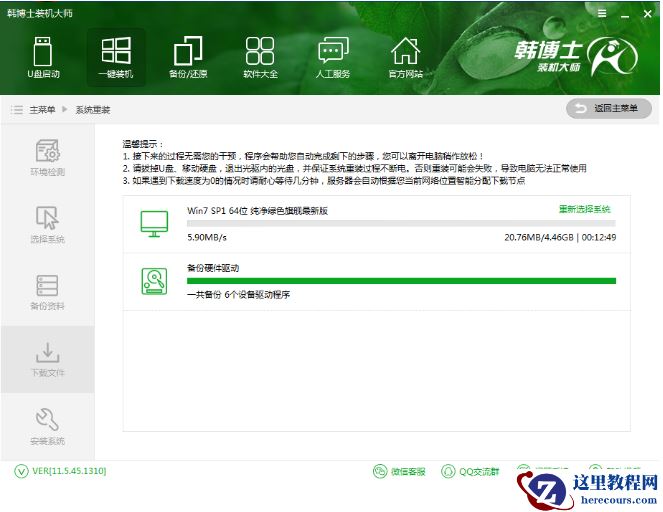Open the 官方网站 home icon
This screenshot has height=512, width=663.
click(x=405, y=51)
